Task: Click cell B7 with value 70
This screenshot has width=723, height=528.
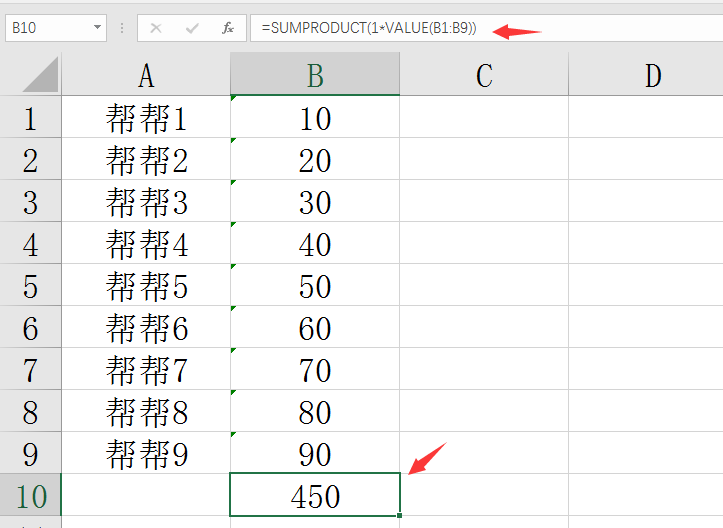Action: coord(315,368)
